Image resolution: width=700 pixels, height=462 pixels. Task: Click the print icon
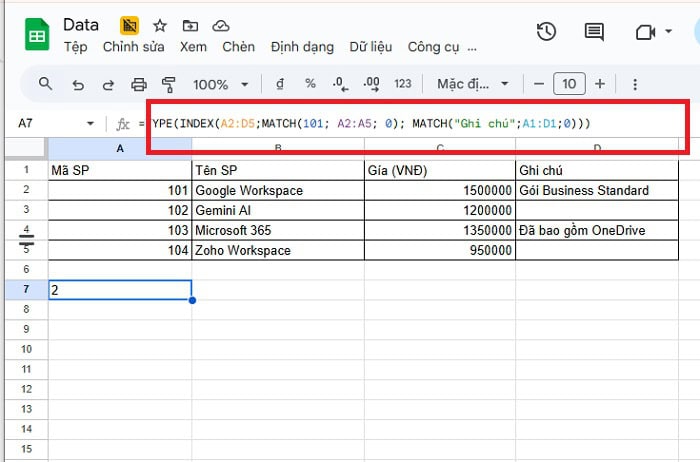click(x=139, y=84)
